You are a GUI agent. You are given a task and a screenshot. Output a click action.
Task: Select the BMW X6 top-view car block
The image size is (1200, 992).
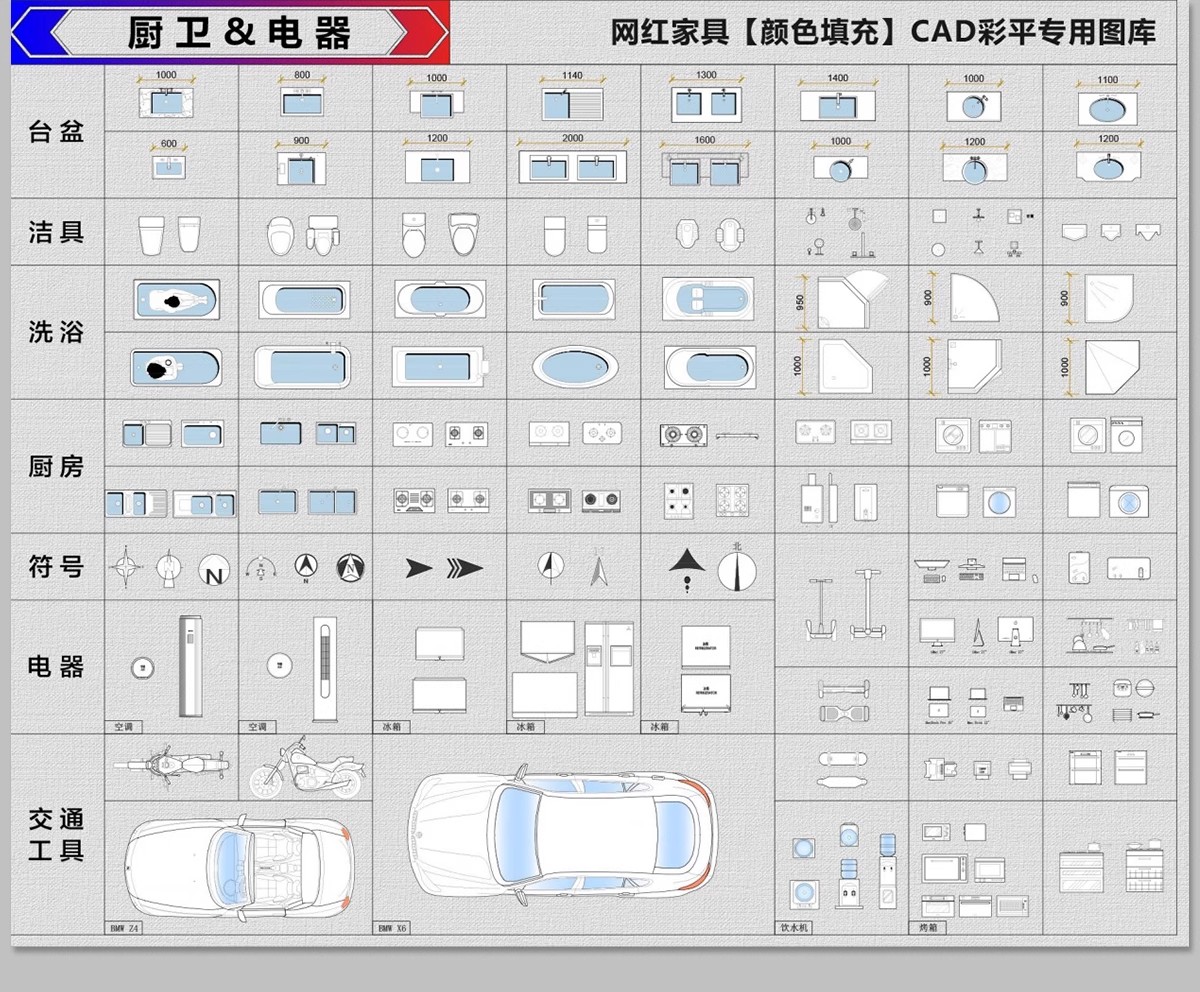[x=562, y=835]
